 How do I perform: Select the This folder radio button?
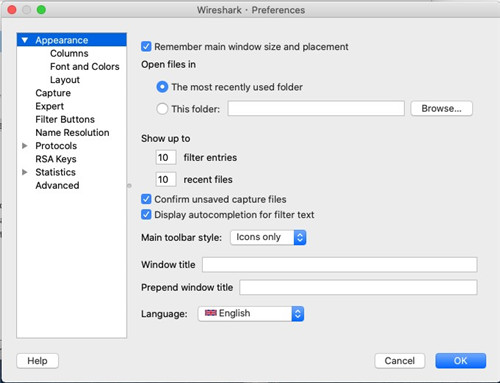tap(162, 109)
